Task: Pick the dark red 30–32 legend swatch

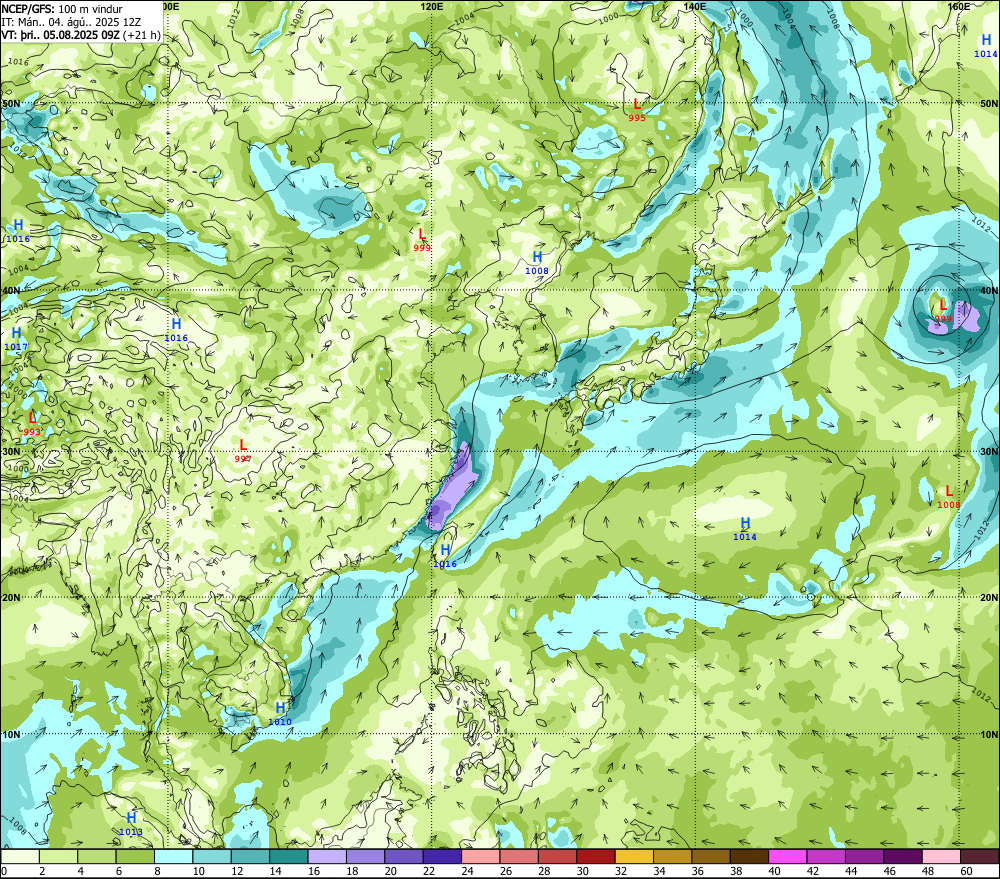Action: (x=596, y=857)
